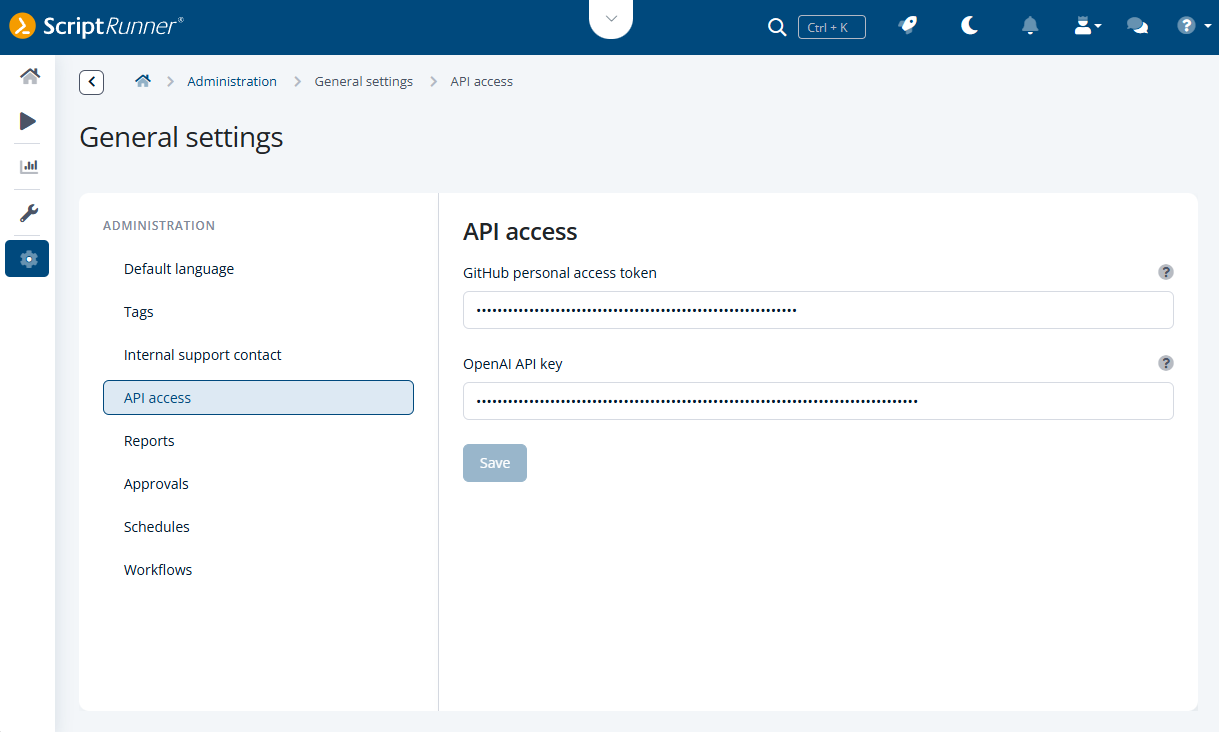Click the back arrow button
This screenshot has height=732, width=1219.
click(91, 82)
